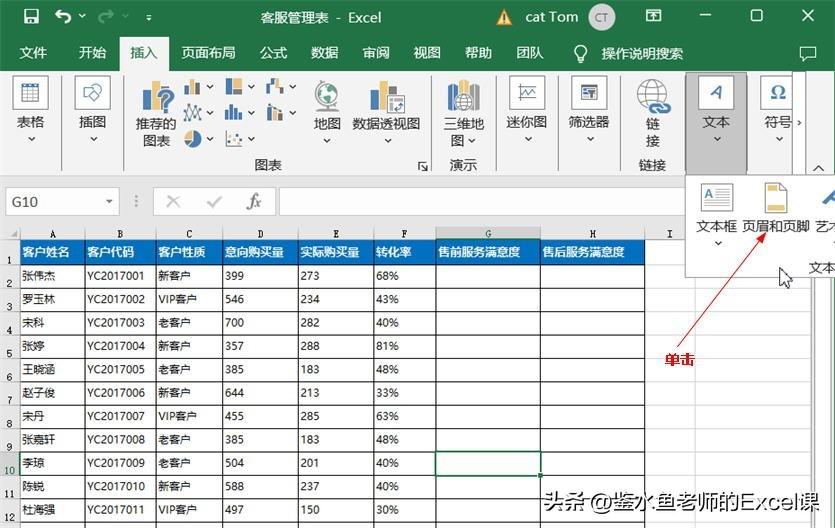Switch to the 开始 tab

coord(92,53)
